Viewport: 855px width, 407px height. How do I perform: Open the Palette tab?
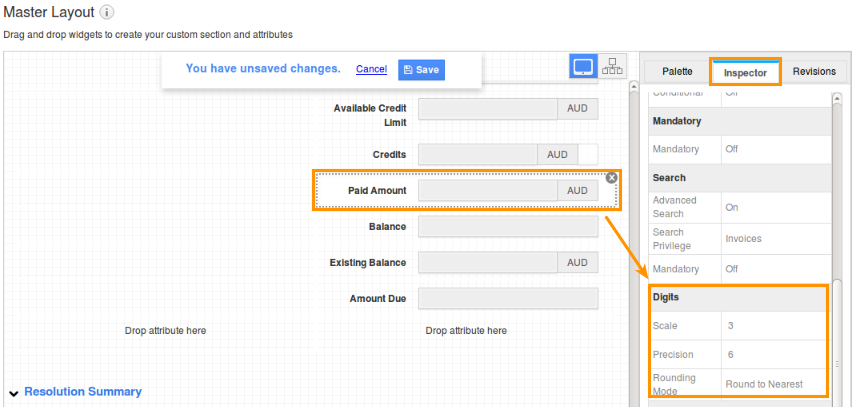[676, 71]
